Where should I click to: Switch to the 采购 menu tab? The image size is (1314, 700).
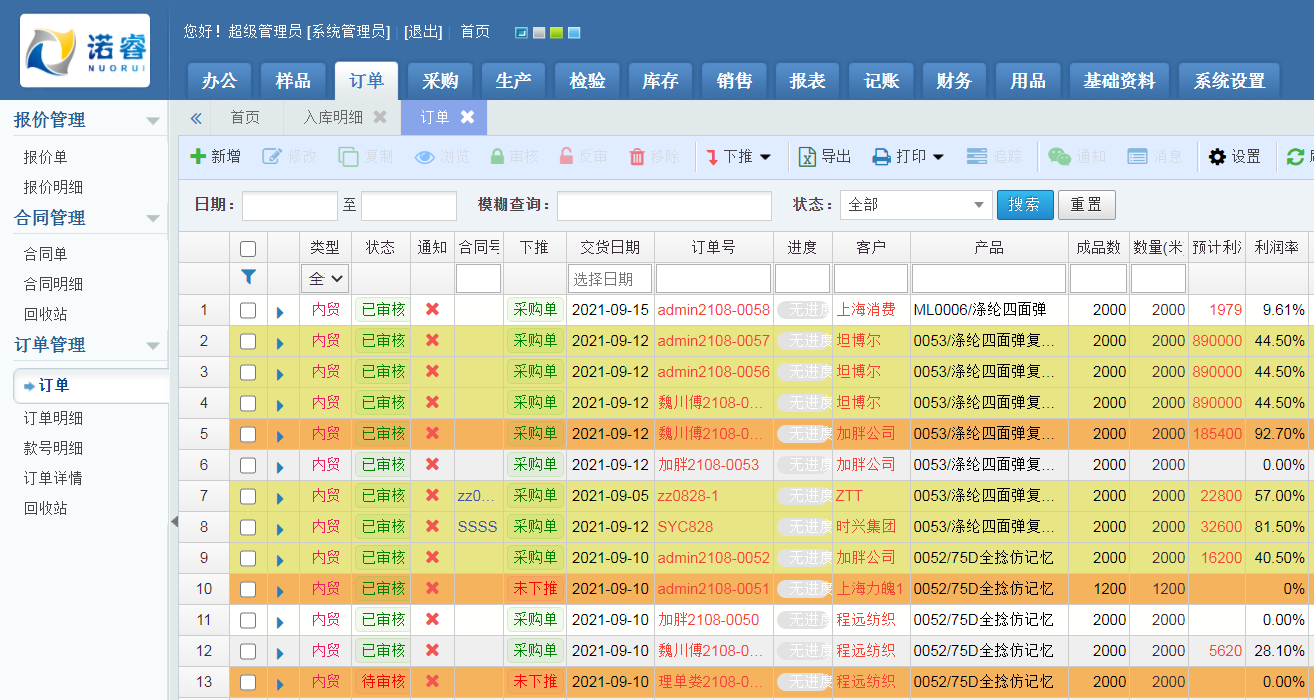[x=440, y=80]
